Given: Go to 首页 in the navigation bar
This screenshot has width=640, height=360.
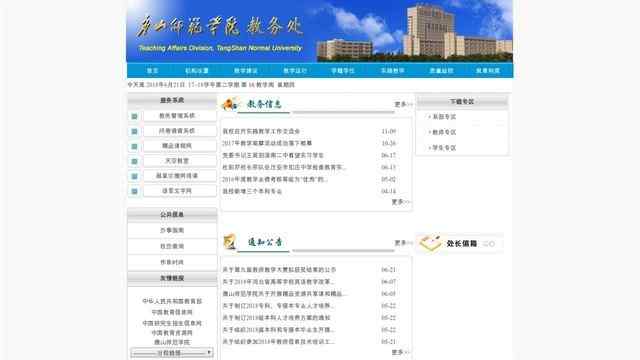Looking at the screenshot, I should tap(153, 71).
